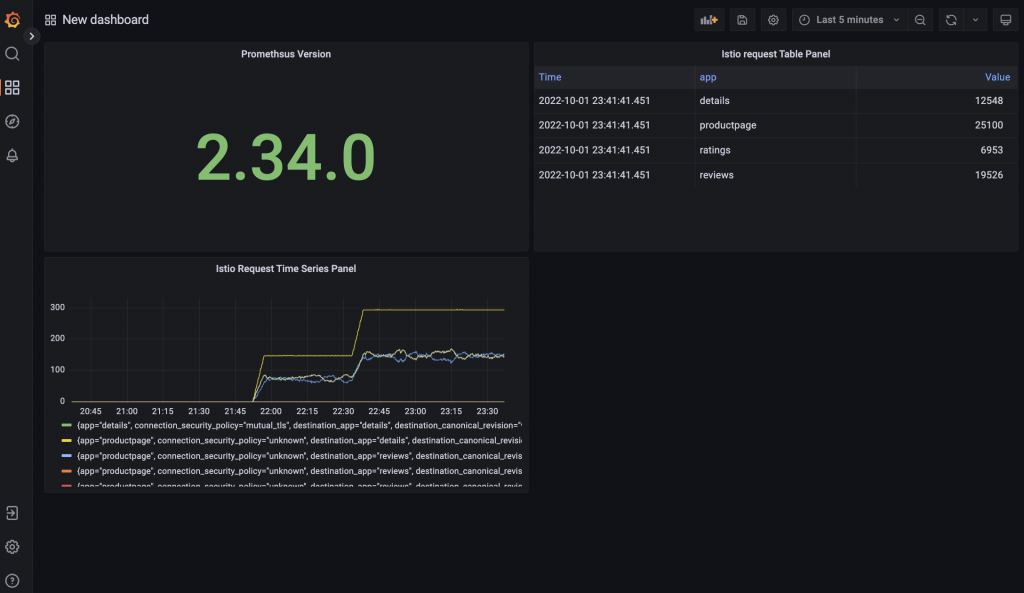
Task: Sort the table by the Value column
Action: coord(997,77)
